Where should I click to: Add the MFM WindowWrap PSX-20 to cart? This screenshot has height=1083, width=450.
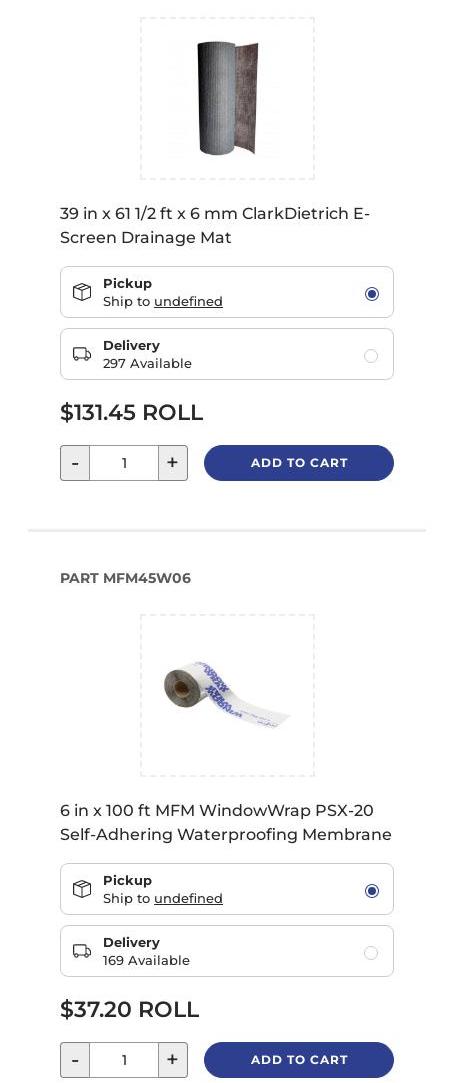pos(299,1060)
